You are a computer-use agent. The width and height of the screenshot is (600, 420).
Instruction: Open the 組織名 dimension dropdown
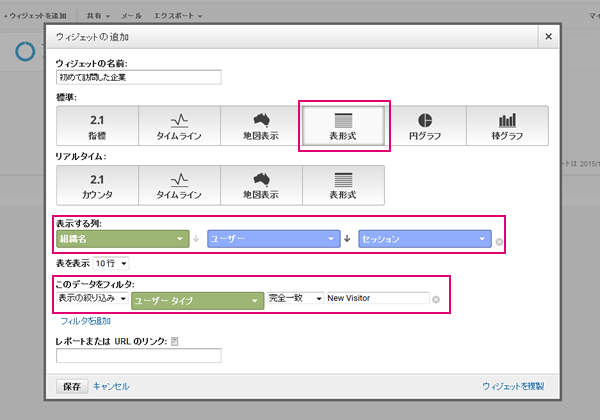pyautogui.click(x=123, y=240)
